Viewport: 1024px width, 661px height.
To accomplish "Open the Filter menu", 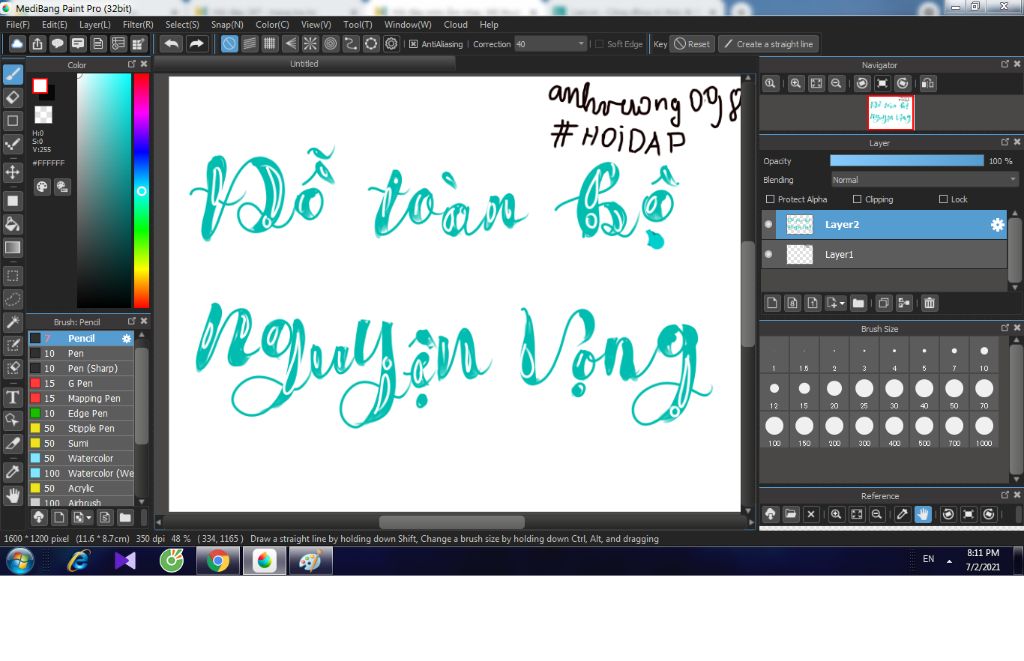I will 138,24.
